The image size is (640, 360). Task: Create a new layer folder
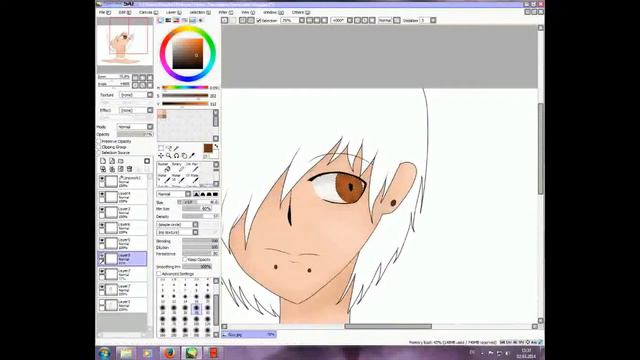tap(121, 161)
